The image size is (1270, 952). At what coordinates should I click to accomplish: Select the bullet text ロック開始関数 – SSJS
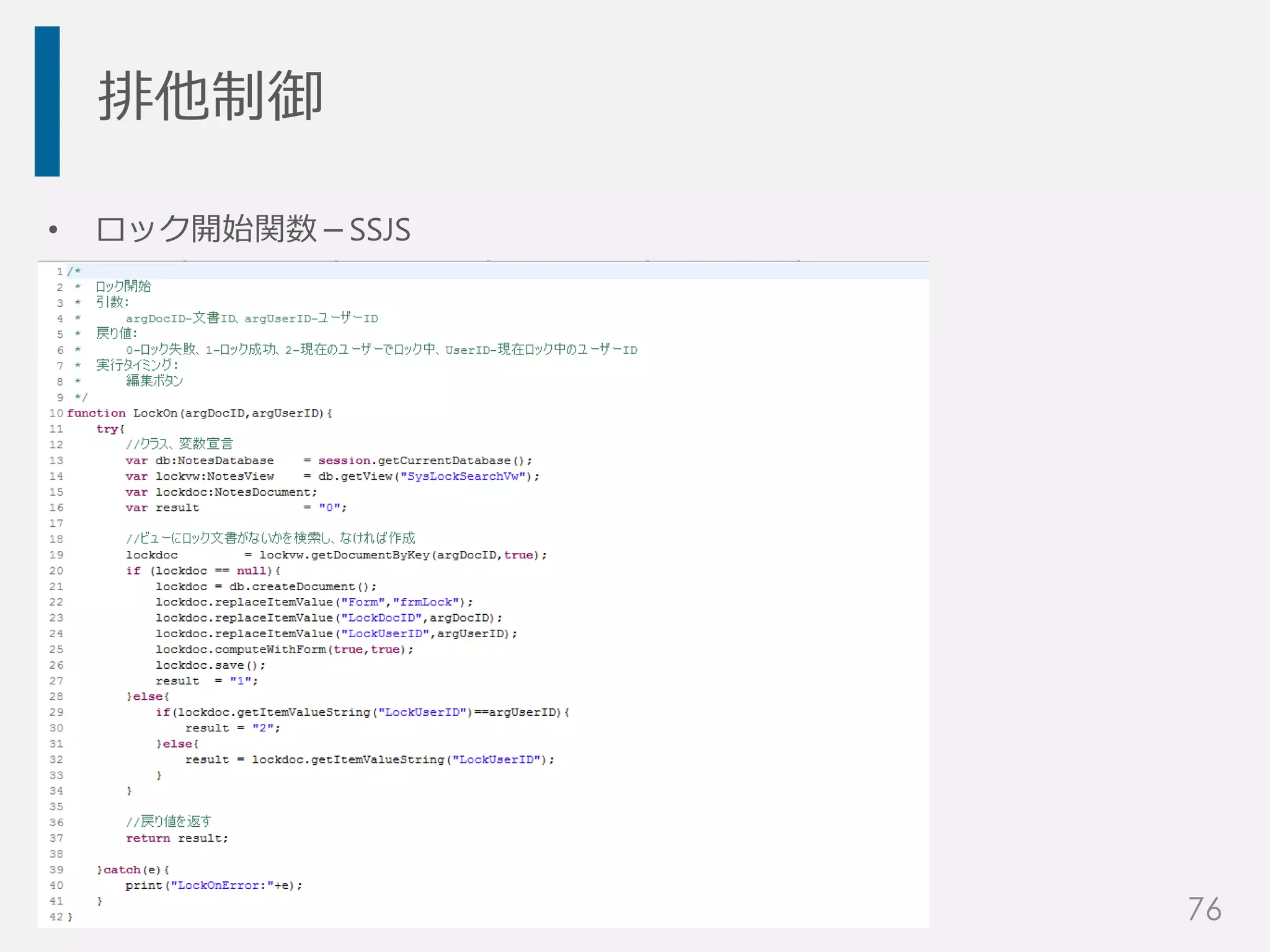253,229
